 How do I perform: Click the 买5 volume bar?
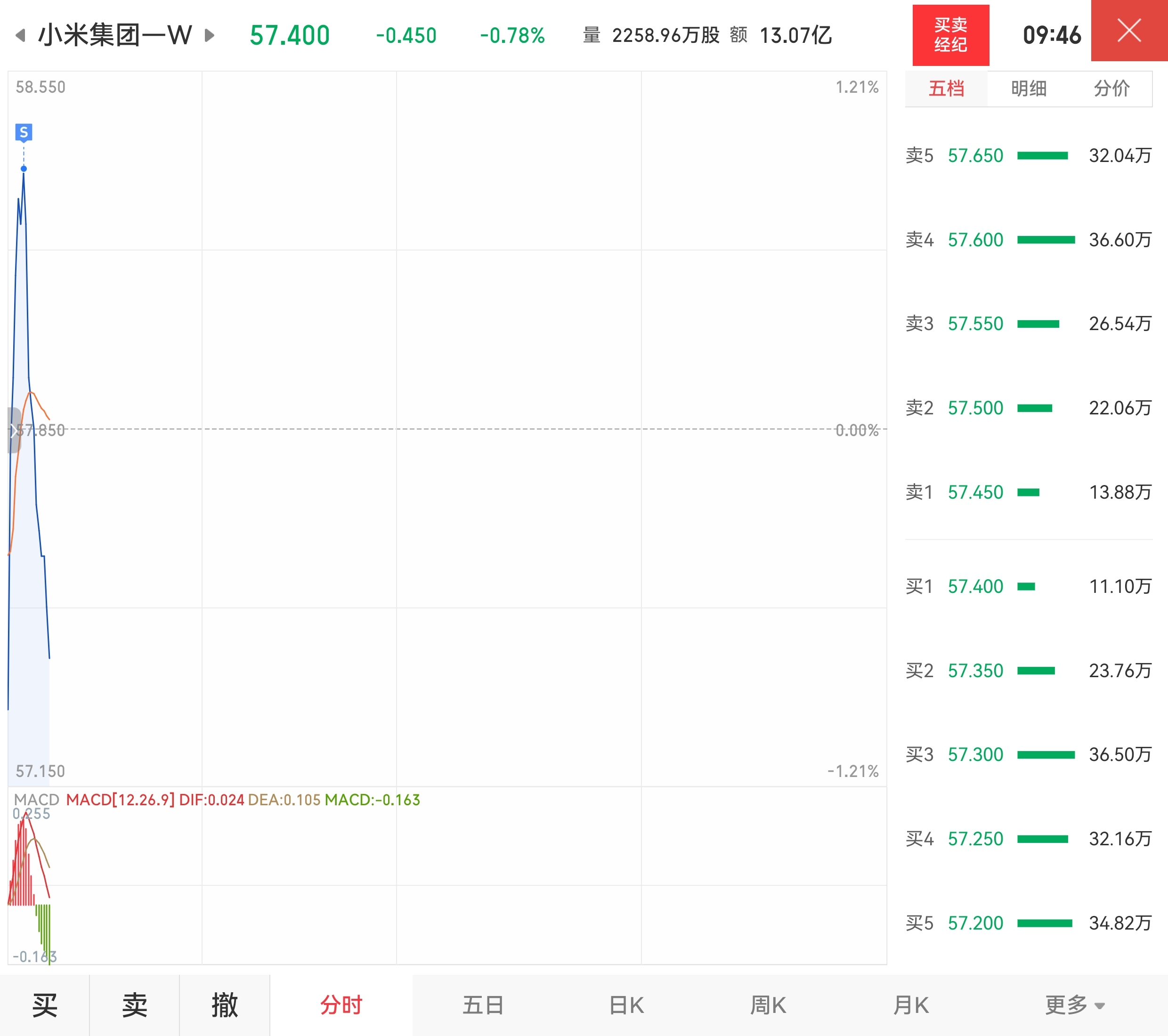tap(1045, 923)
